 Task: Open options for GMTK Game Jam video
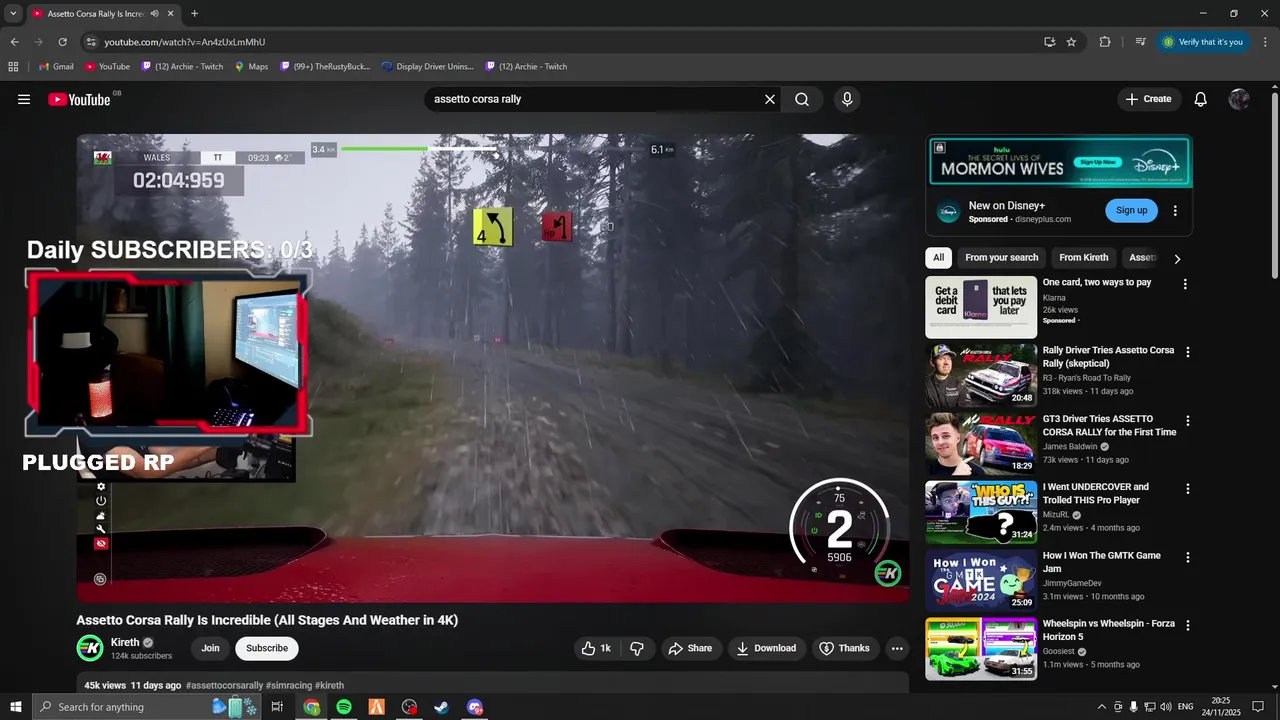(1188, 557)
